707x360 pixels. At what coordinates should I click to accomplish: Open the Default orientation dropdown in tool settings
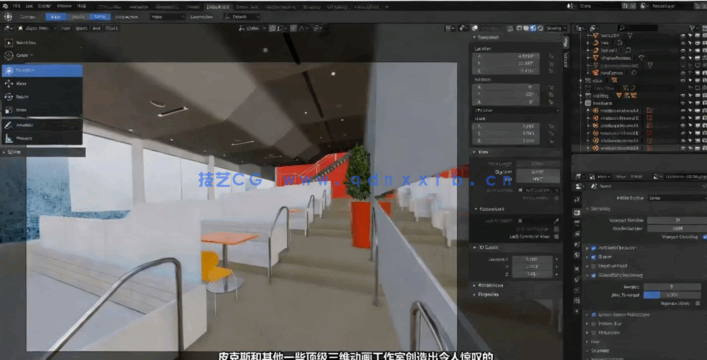[x=243, y=17]
